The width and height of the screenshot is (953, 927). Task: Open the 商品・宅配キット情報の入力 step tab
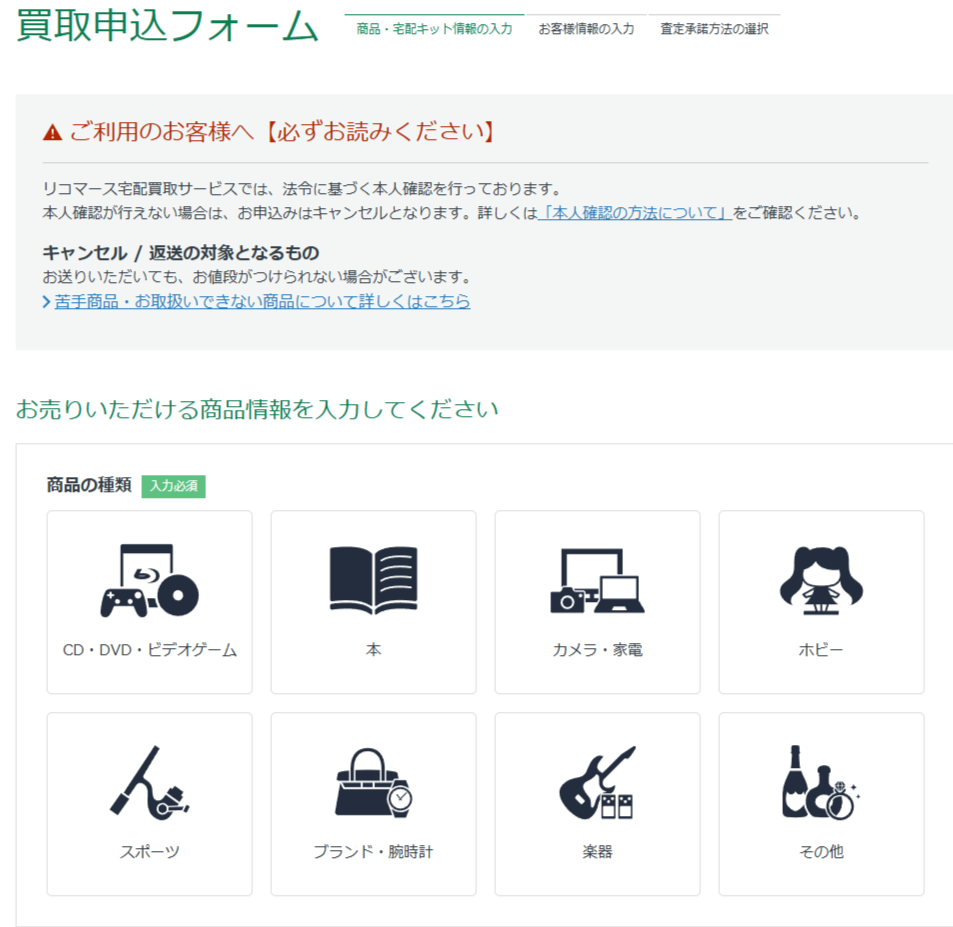(x=434, y=29)
